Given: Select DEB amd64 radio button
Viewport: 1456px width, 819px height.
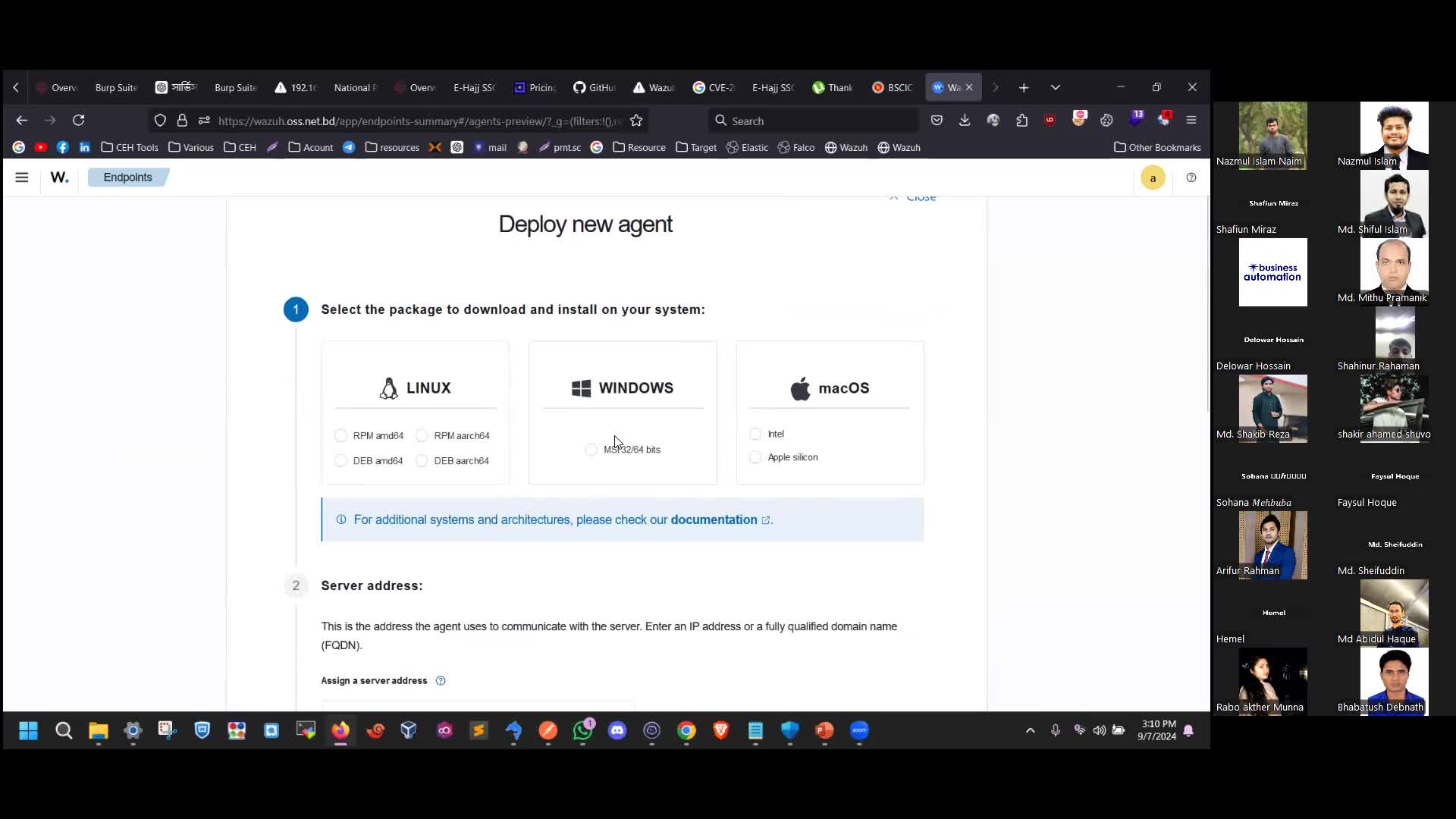Looking at the screenshot, I should pyautogui.click(x=340, y=460).
